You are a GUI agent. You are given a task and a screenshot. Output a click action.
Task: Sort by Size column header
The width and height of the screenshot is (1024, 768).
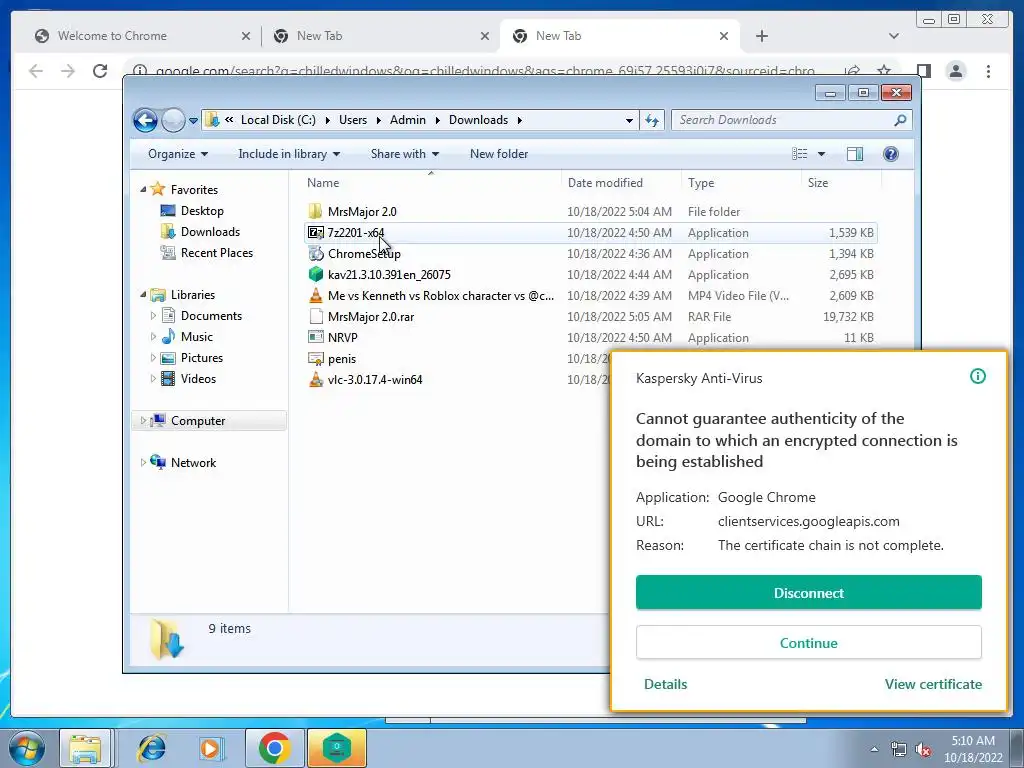pyautogui.click(x=840, y=183)
